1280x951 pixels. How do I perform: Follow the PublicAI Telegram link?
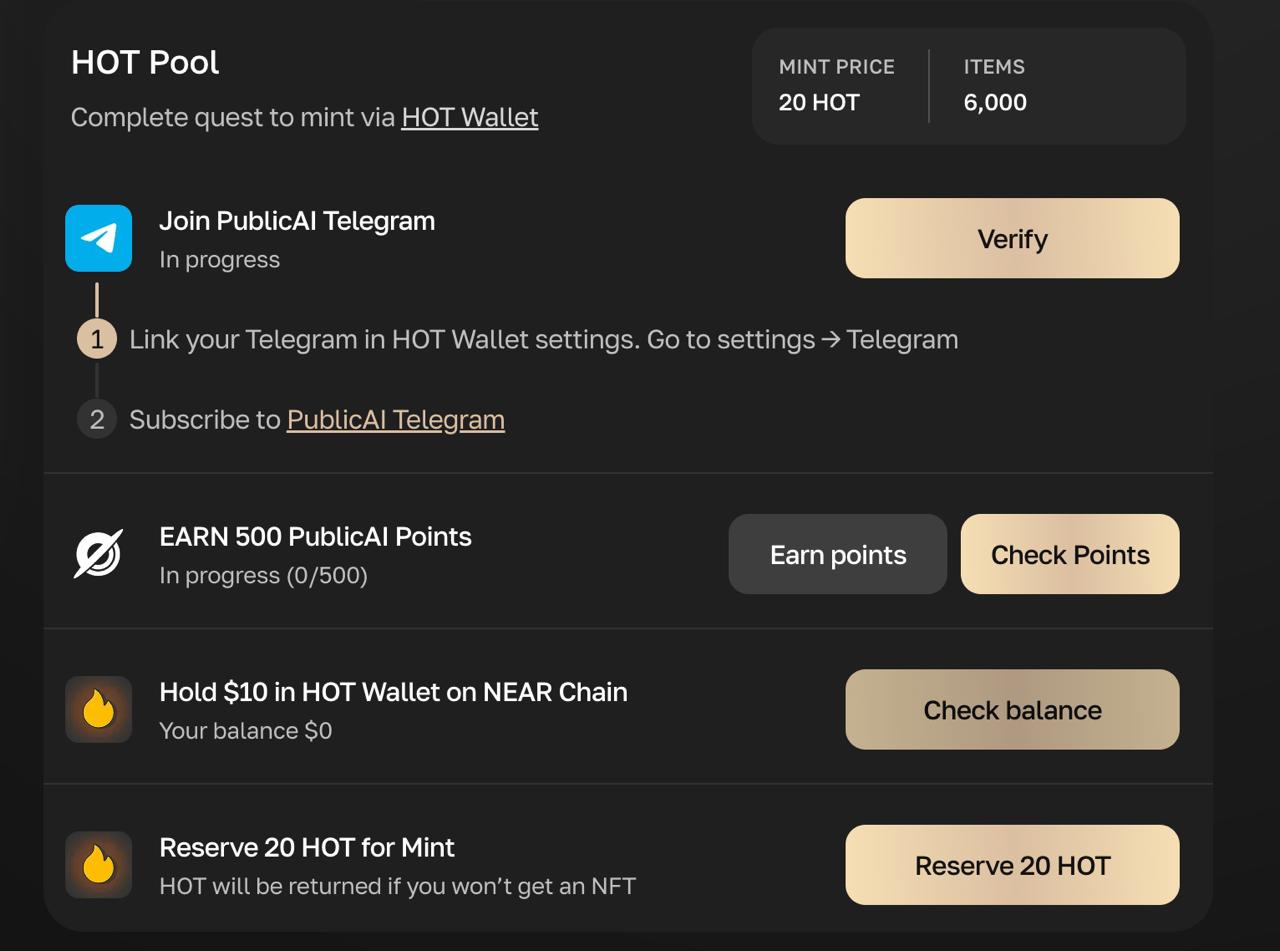tap(396, 419)
